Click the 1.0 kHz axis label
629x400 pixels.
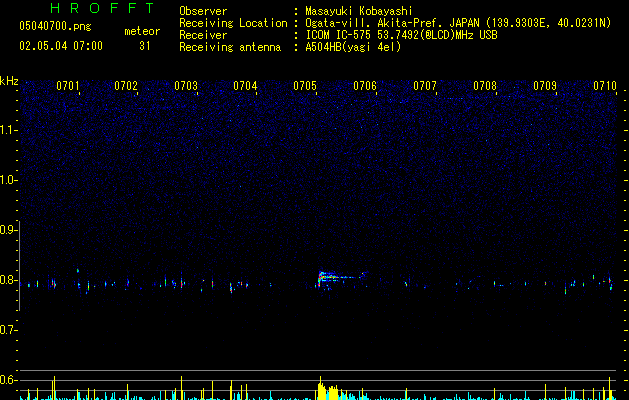click(x=8, y=180)
